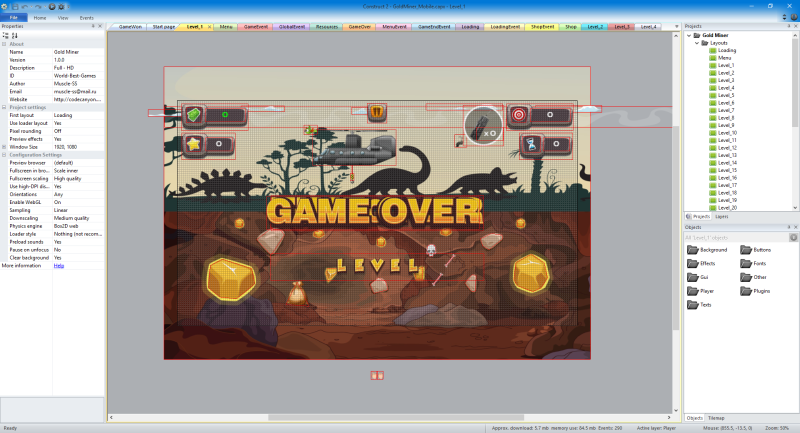Pin the Properties panel

93,26
